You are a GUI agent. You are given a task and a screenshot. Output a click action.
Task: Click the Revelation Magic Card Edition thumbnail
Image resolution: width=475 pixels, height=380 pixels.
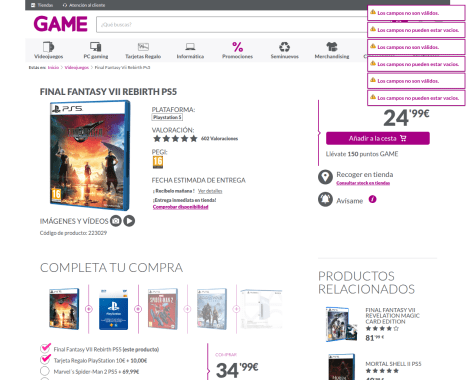tap(341, 324)
